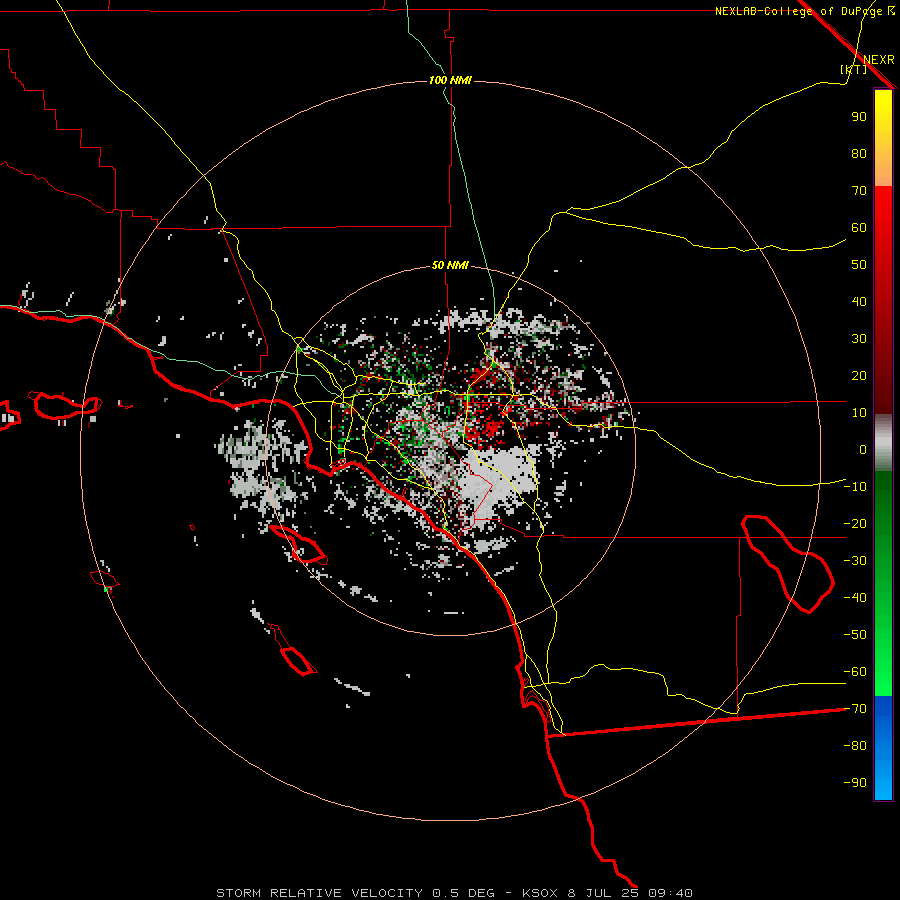
Task: Click the NEXLAB-College of DuPage header text
Action: tap(805, 11)
